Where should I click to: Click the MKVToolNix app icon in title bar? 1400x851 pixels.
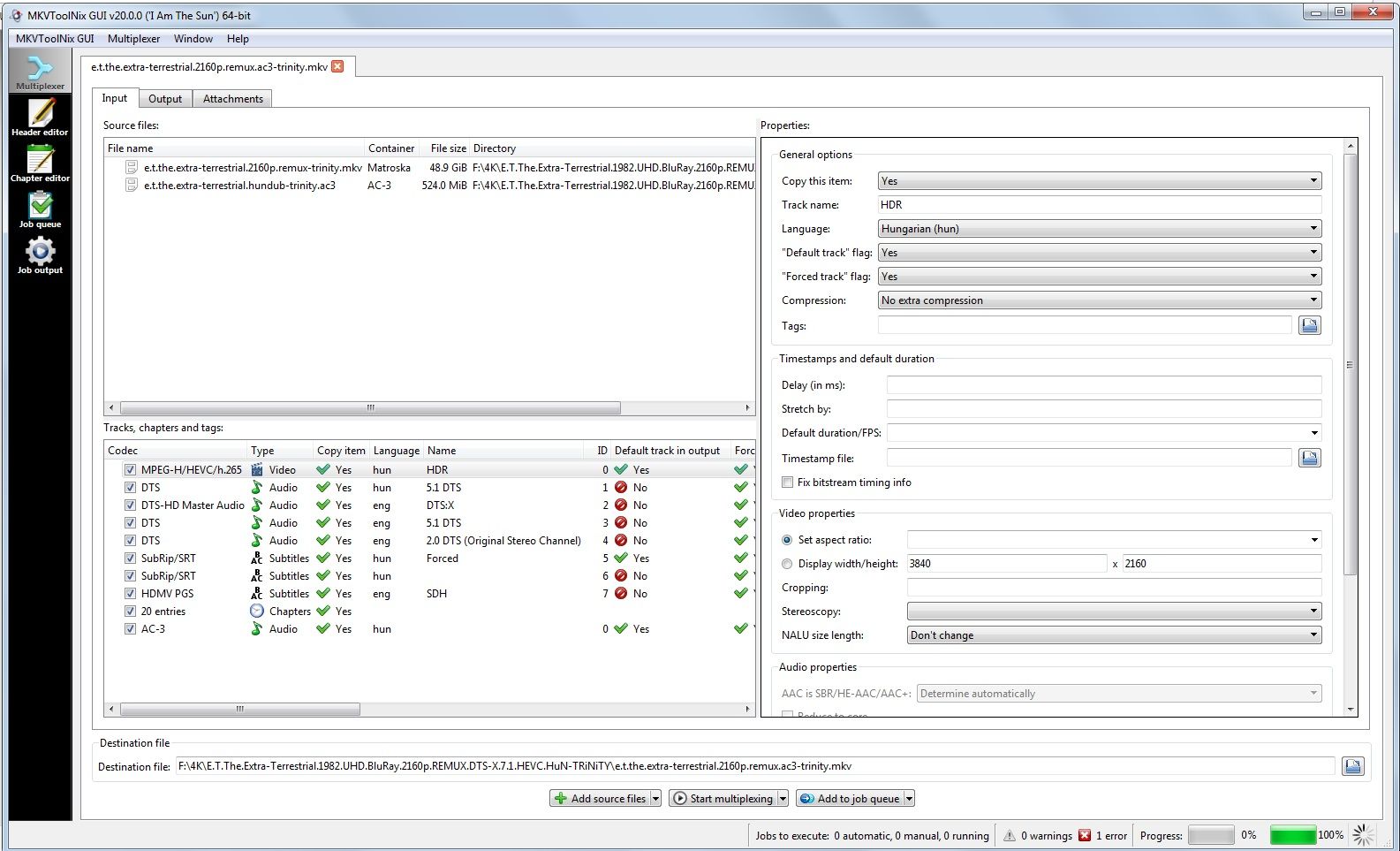[16, 15]
